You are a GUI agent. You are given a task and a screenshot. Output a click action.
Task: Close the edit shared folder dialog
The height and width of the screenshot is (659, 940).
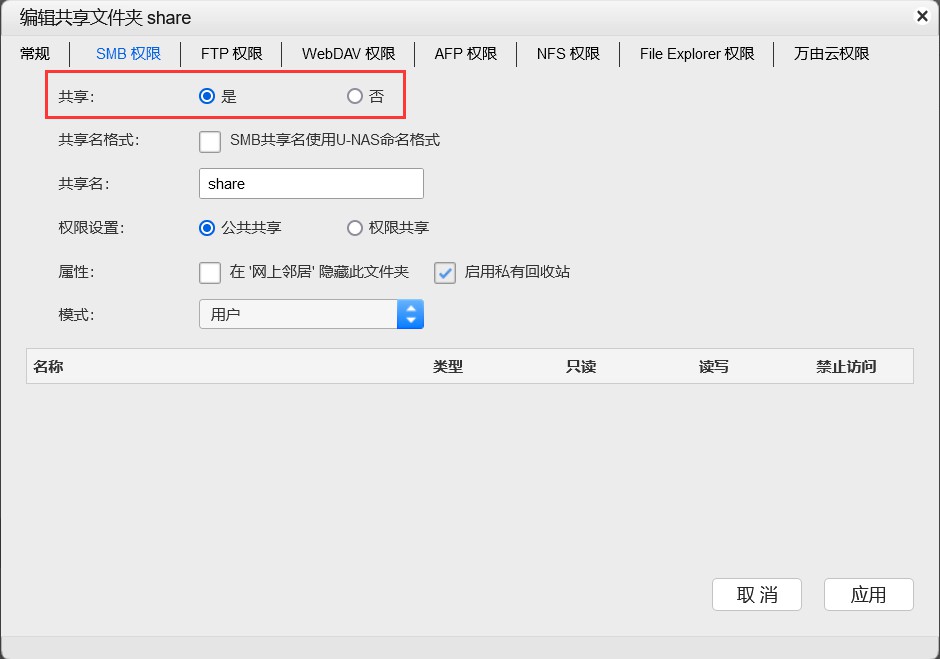(x=921, y=16)
